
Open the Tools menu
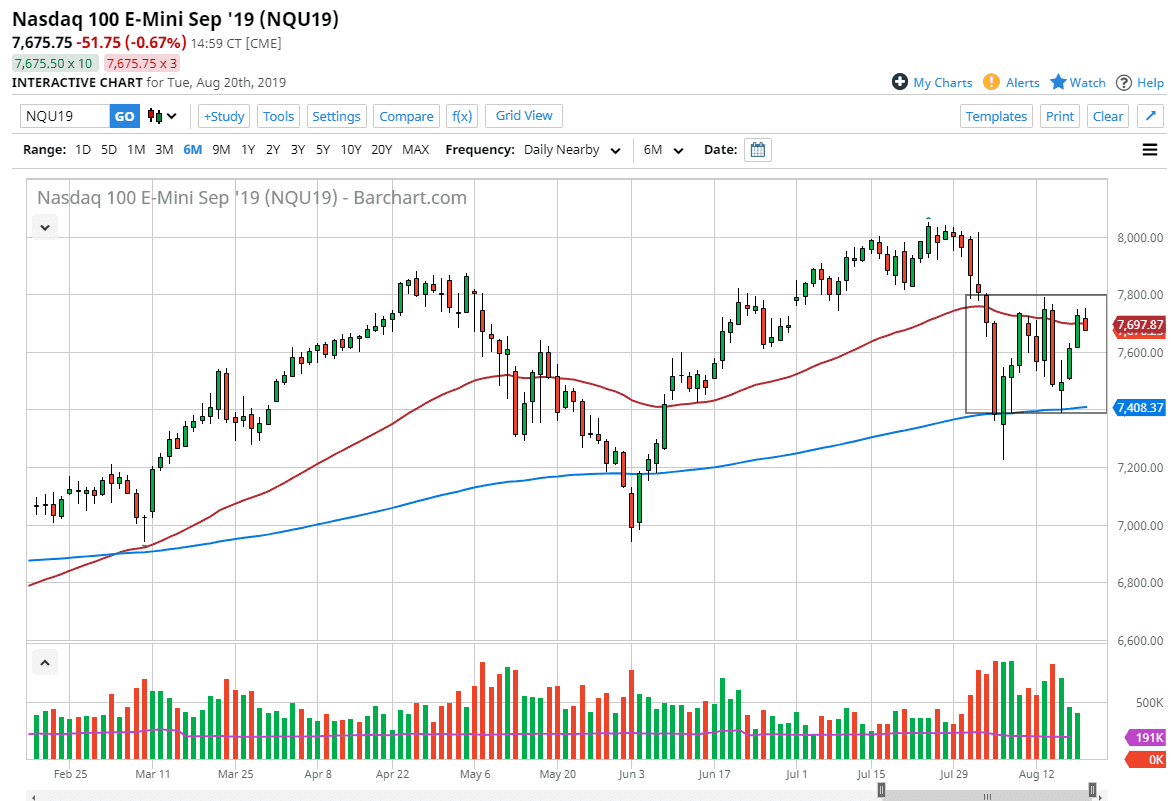278,116
